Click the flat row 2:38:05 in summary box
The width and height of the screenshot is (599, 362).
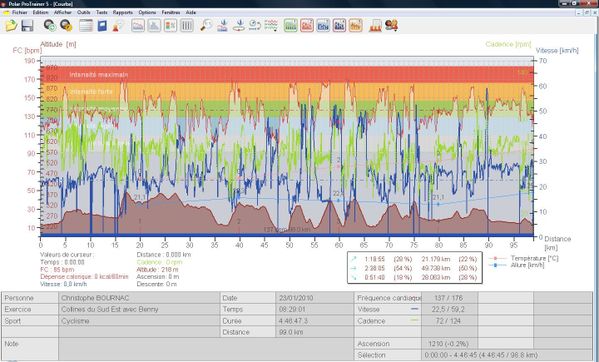pyautogui.click(x=414, y=268)
